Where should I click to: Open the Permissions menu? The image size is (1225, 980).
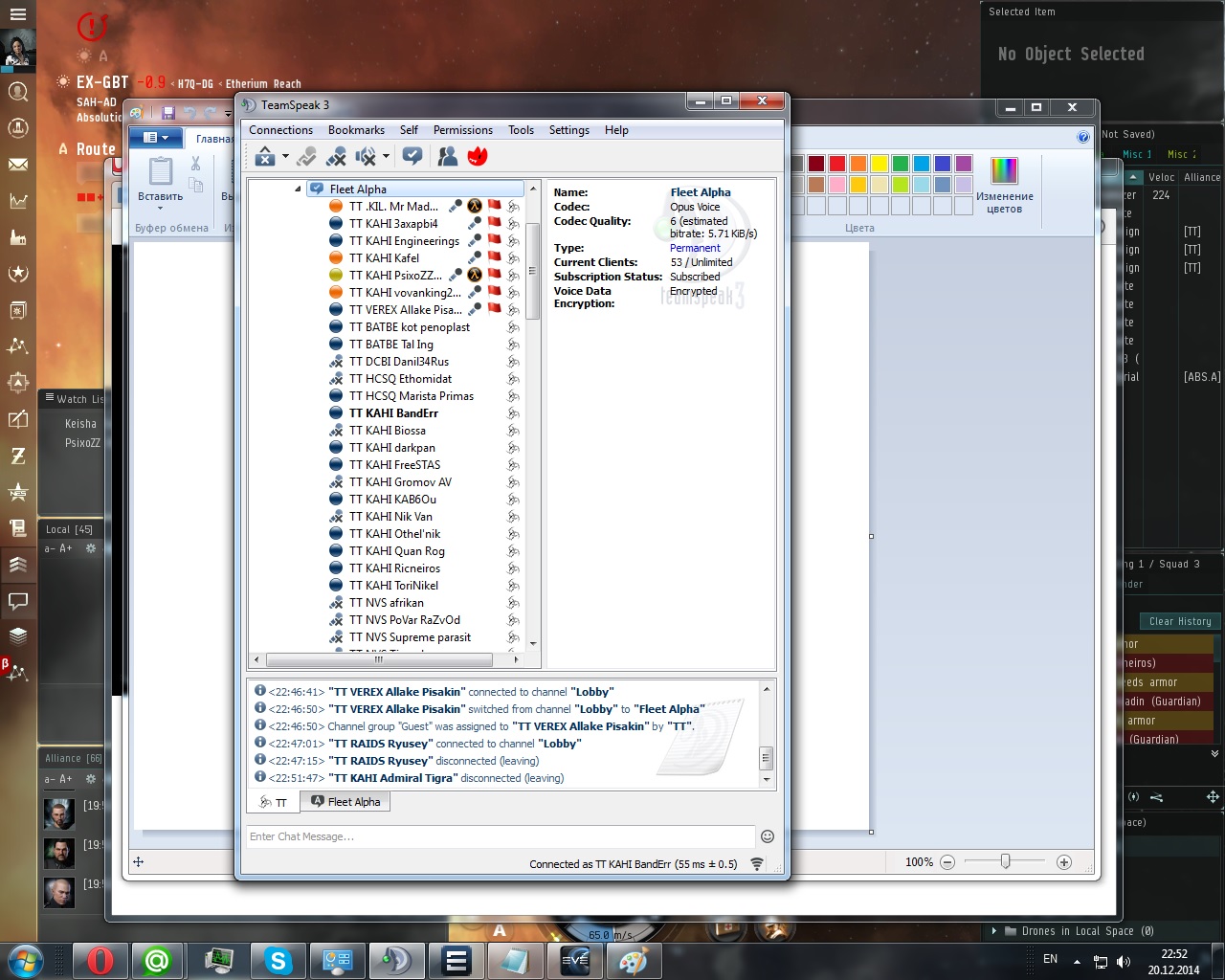coord(462,130)
